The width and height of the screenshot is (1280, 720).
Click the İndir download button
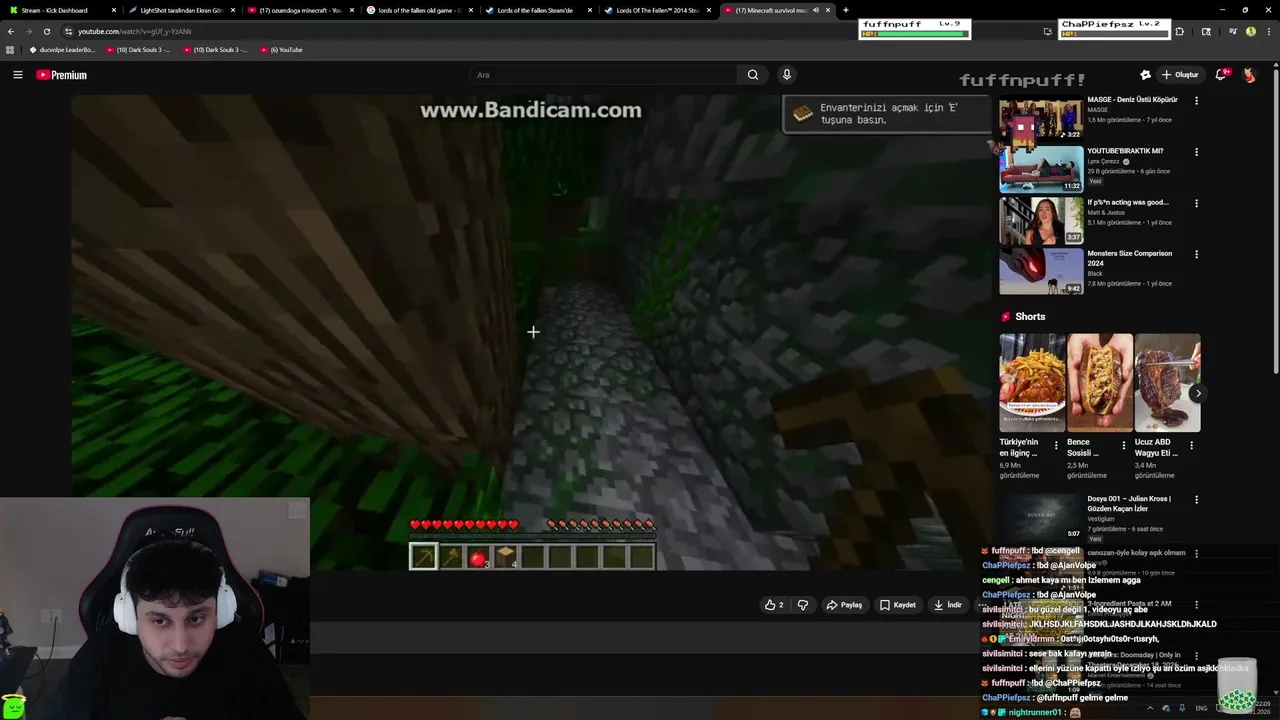pos(947,605)
